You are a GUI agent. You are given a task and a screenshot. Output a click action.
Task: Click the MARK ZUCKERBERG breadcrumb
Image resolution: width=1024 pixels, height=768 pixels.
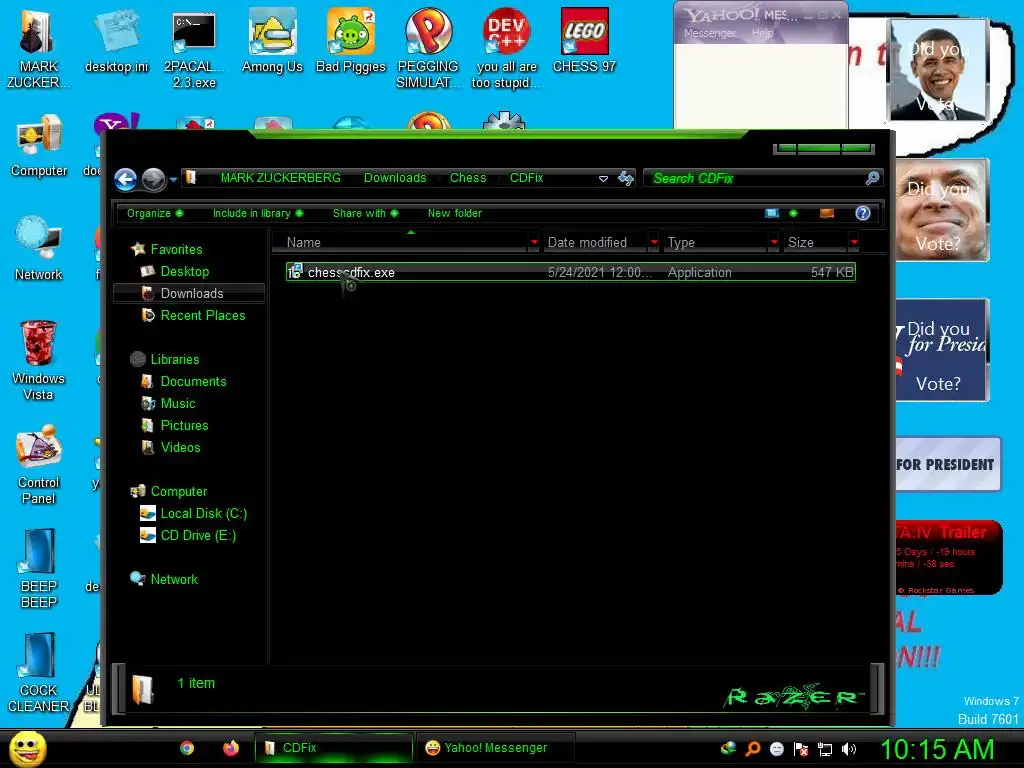coord(280,178)
